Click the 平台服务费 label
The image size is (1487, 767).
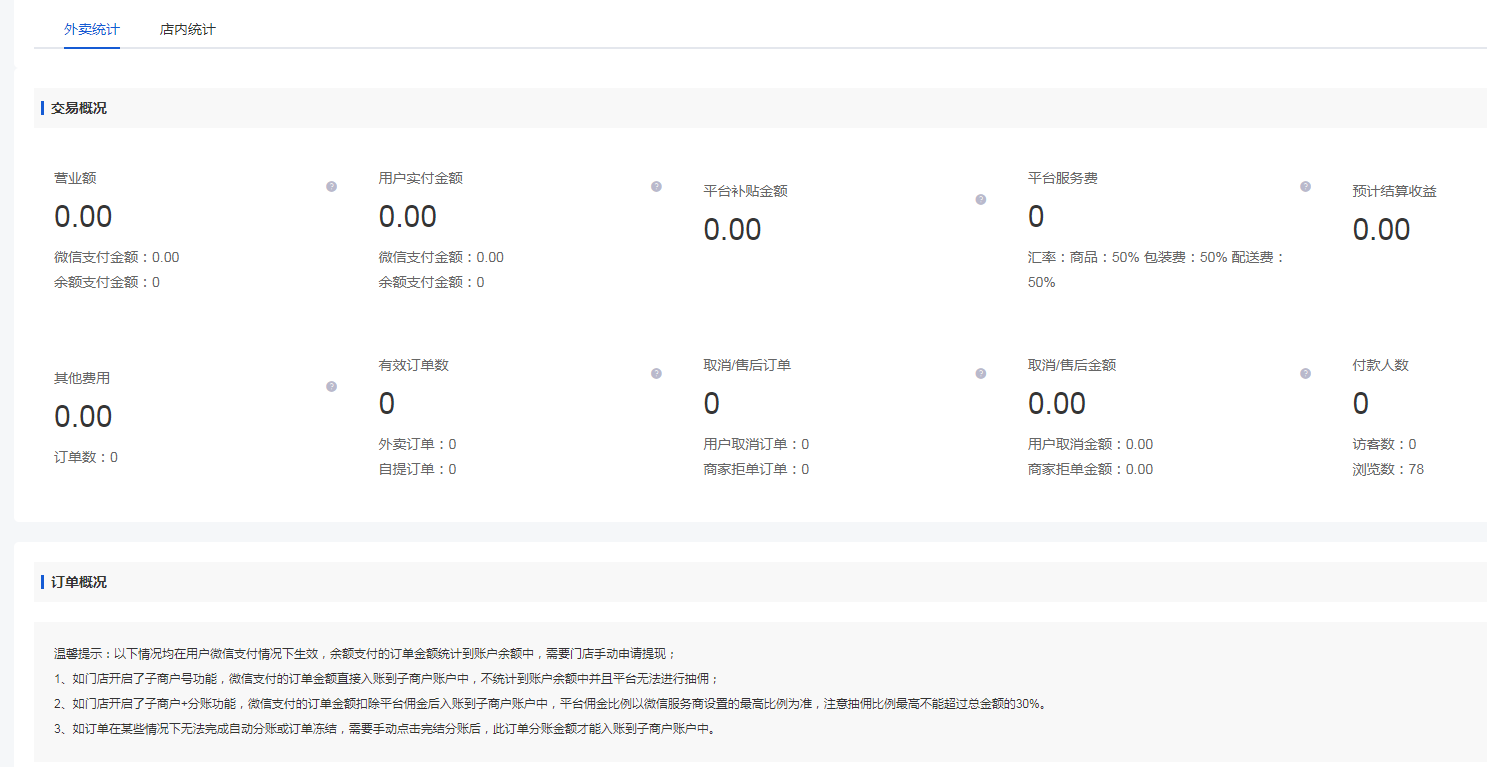1063,178
